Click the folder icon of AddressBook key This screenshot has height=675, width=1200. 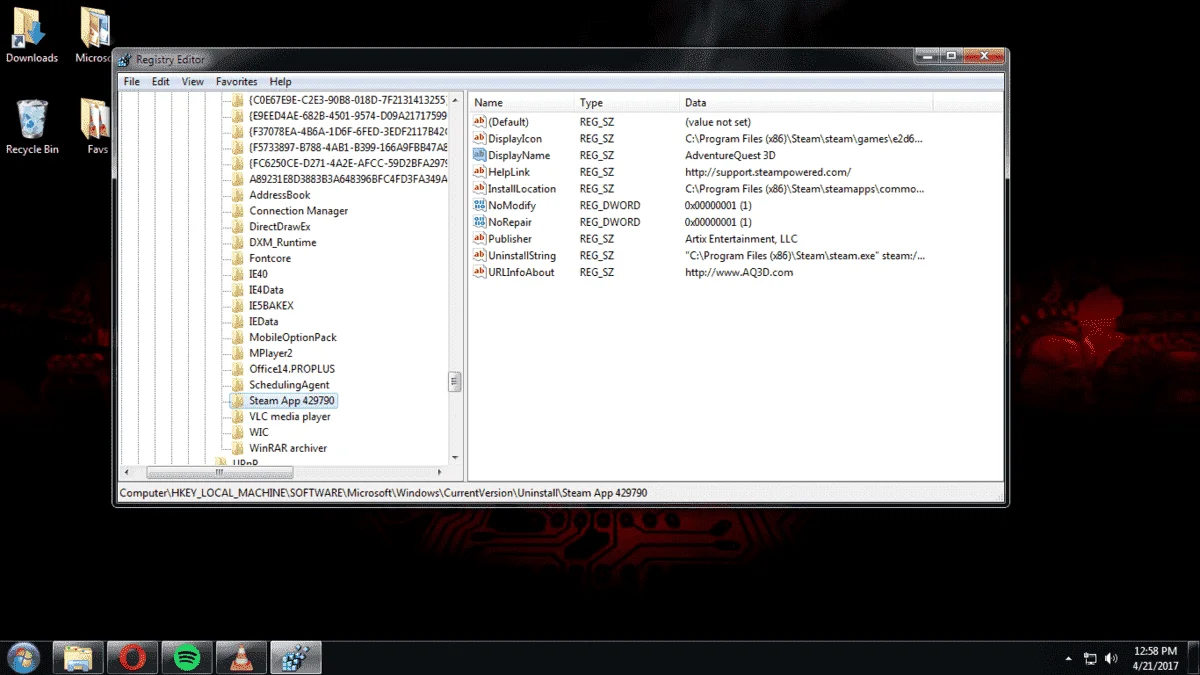tap(238, 195)
